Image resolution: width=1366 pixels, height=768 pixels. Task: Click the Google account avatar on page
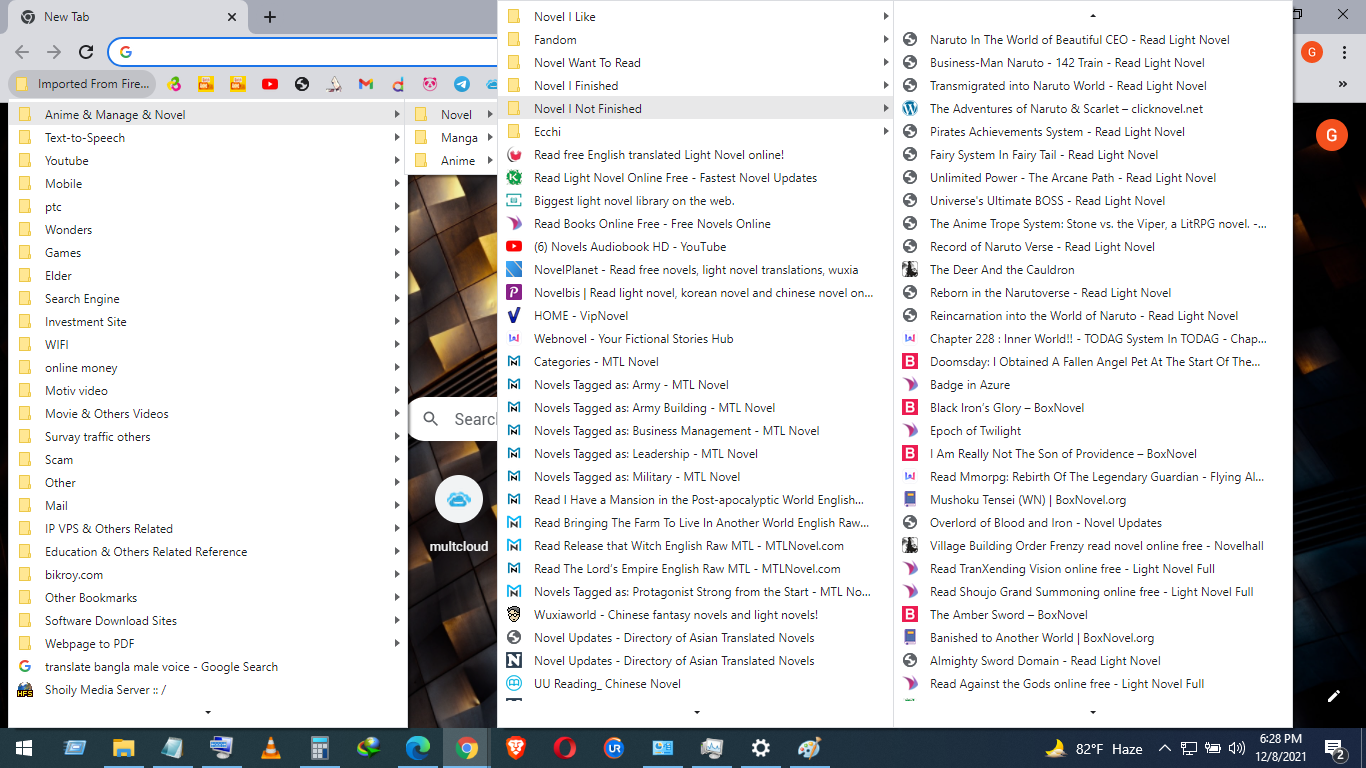(x=1331, y=134)
